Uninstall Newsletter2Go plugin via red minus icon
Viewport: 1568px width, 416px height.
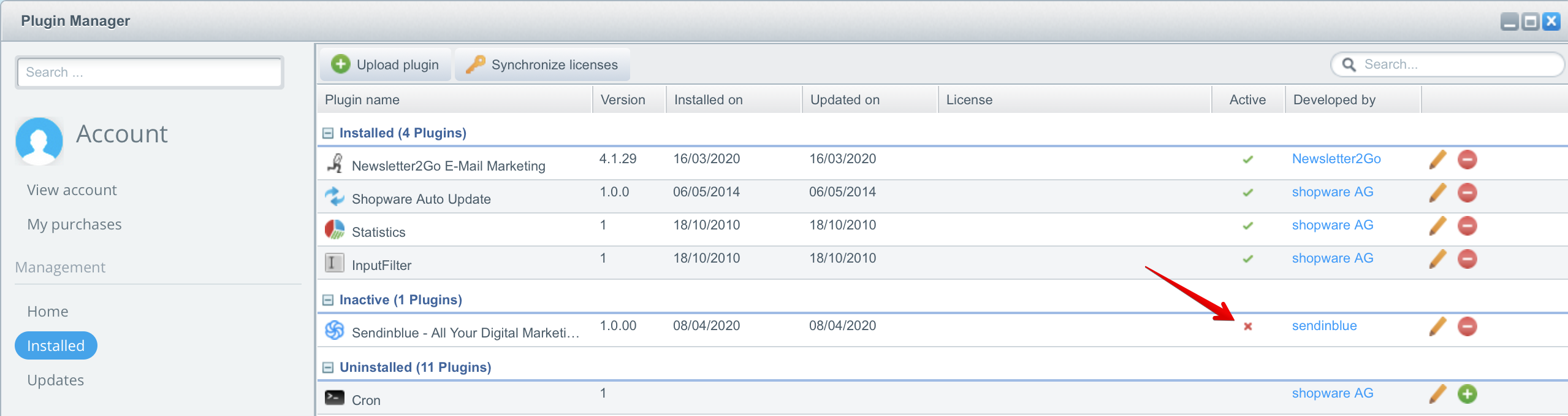pos(1467,160)
